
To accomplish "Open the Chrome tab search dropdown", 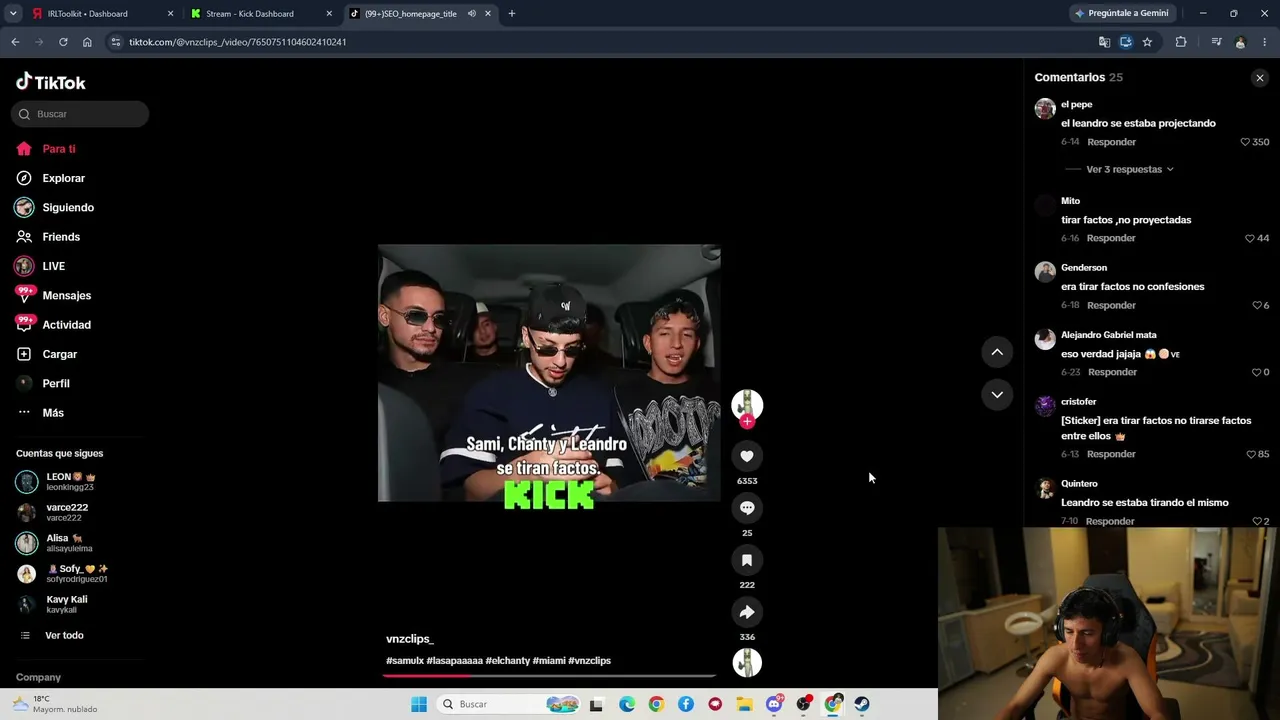I will [13, 14].
